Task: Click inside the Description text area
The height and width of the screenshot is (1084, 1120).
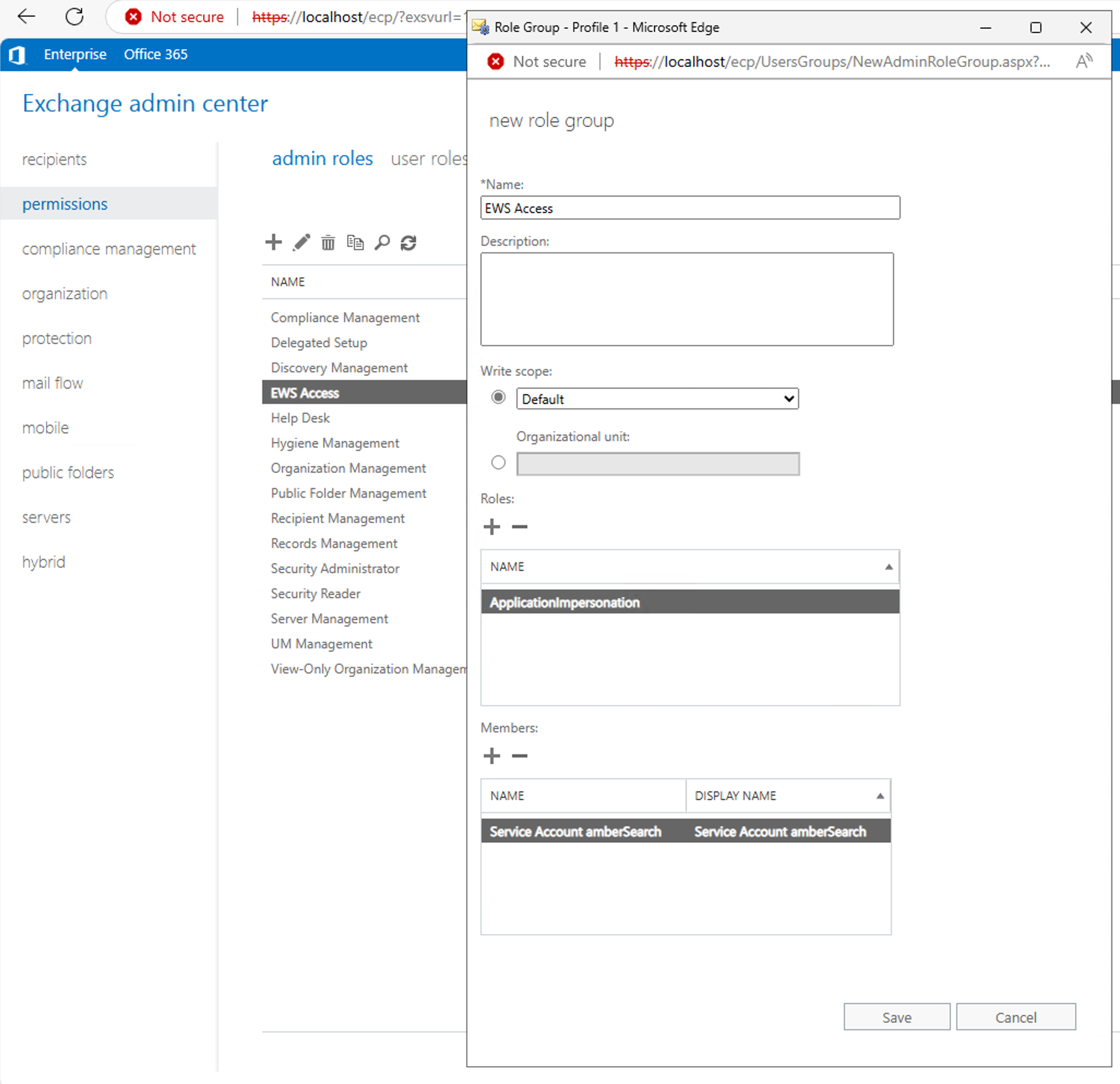Action: [x=687, y=299]
